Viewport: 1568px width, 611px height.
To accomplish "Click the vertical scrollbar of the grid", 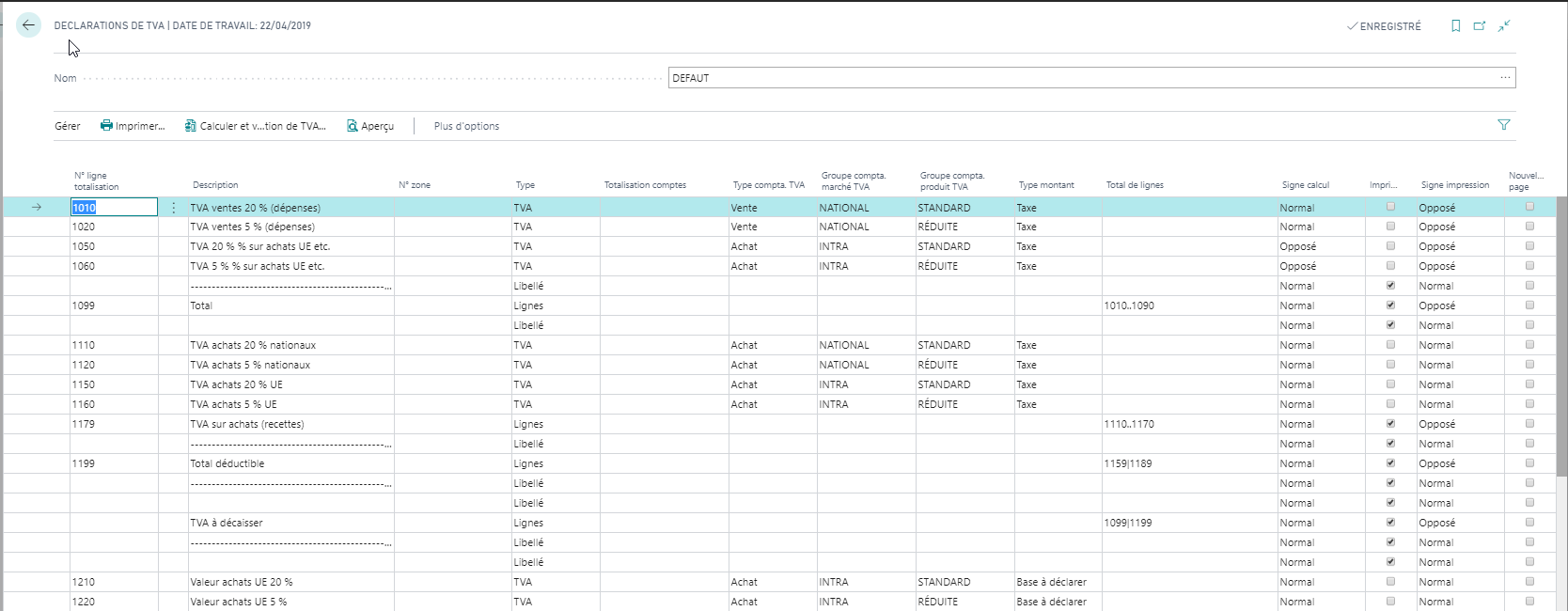I will (1561, 376).
